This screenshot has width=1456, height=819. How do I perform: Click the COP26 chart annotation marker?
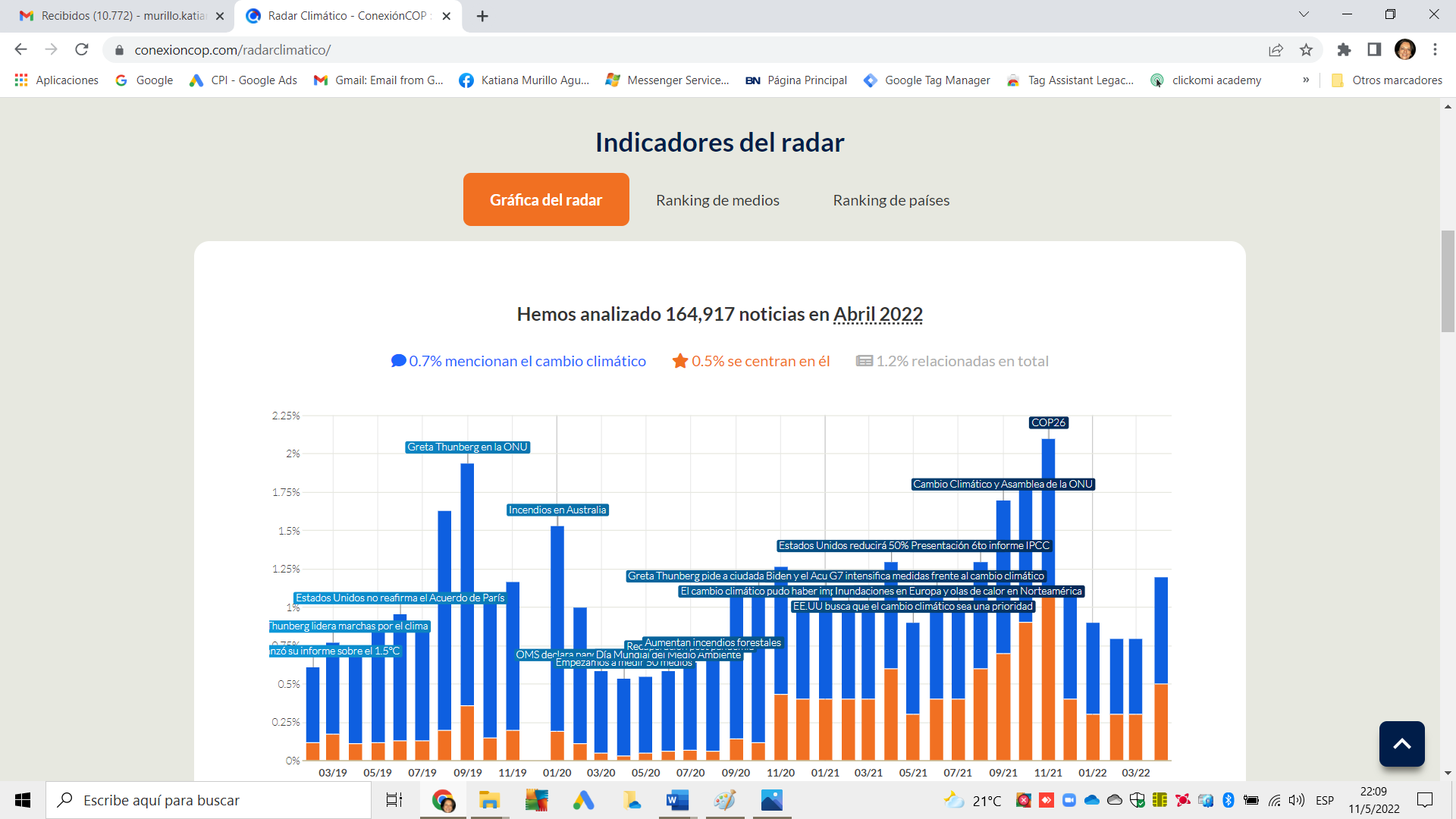click(x=1049, y=422)
